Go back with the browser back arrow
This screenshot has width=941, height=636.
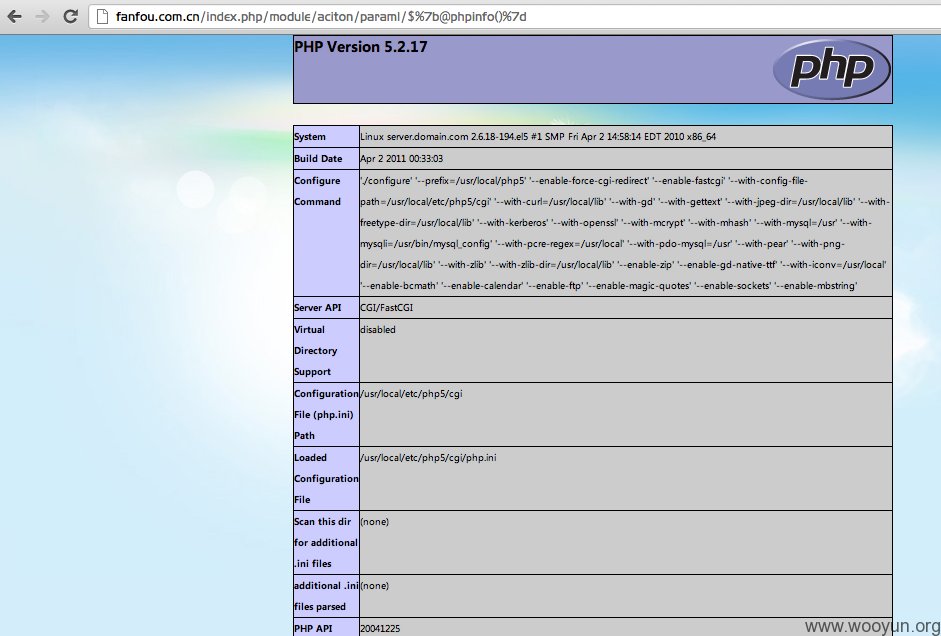(14, 16)
